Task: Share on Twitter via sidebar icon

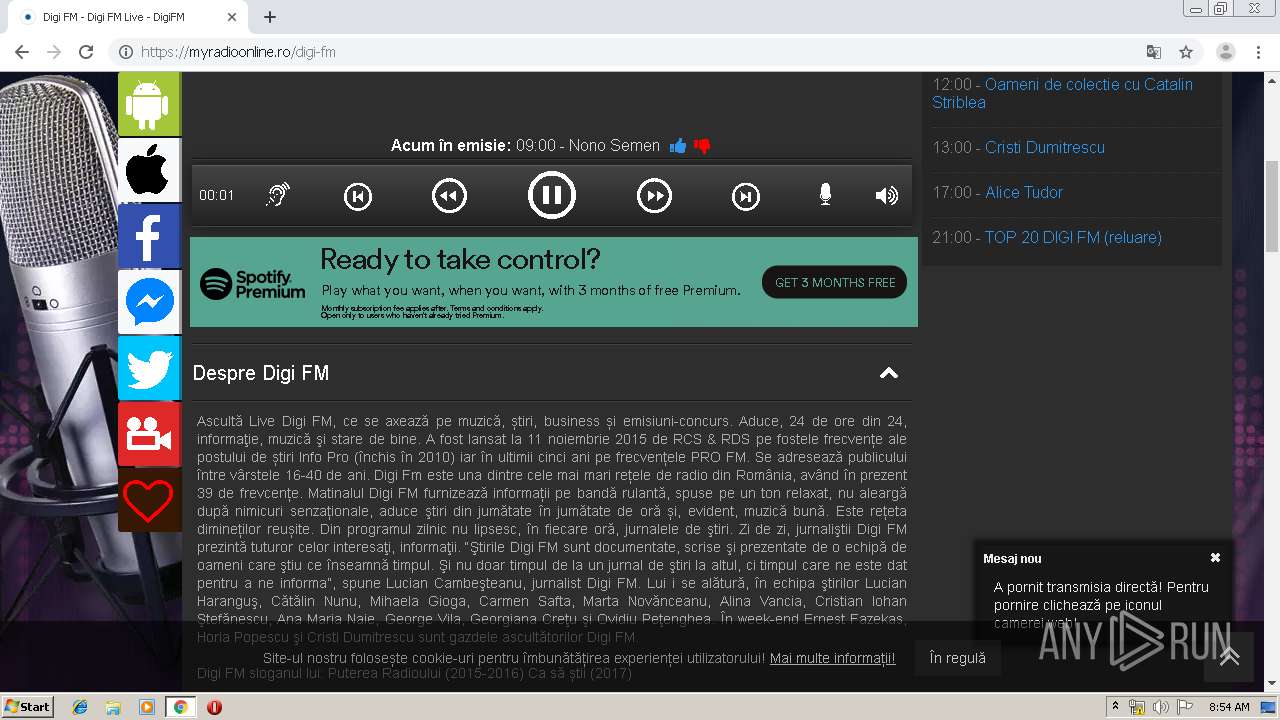Action: click(149, 368)
